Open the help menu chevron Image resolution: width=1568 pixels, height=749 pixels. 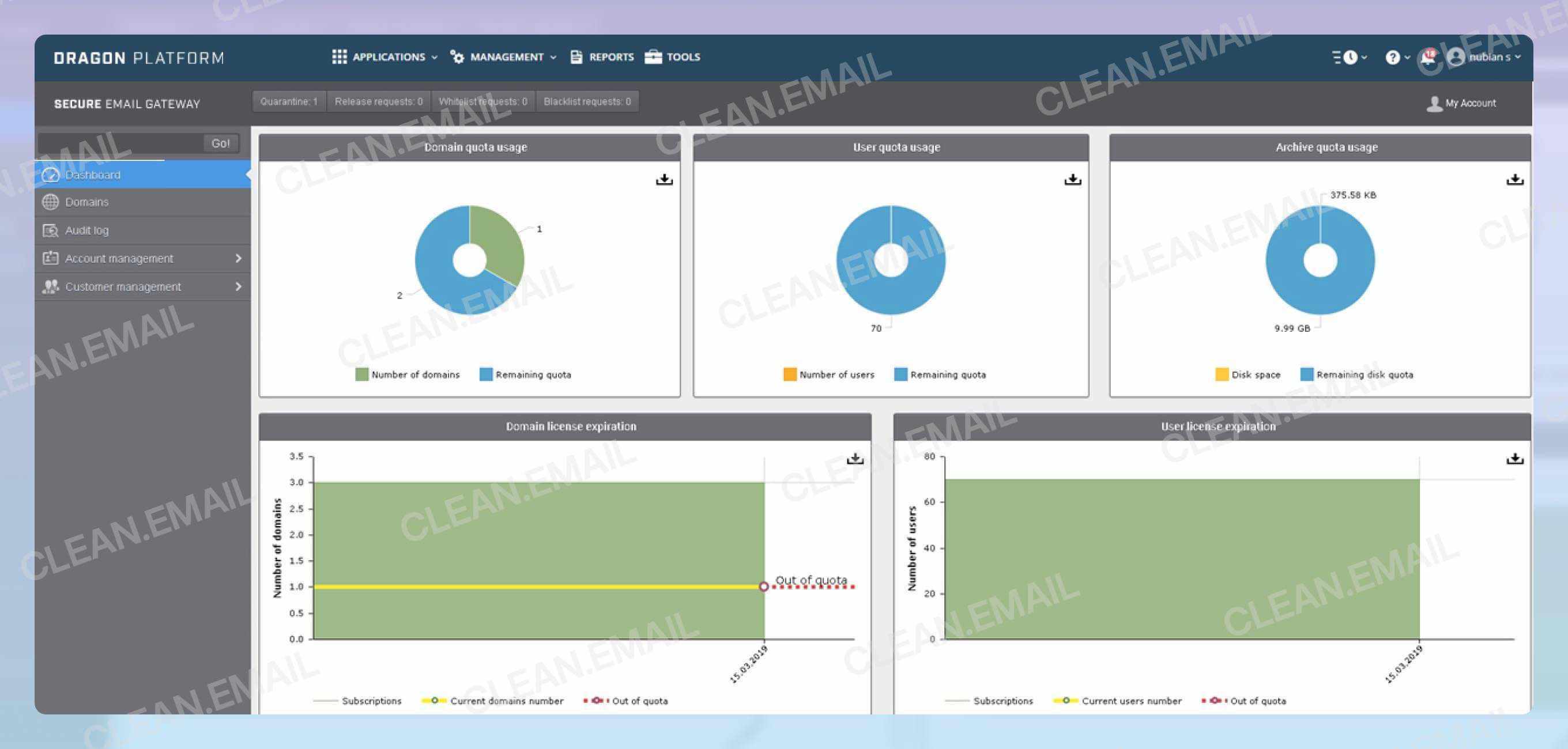click(x=1407, y=56)
